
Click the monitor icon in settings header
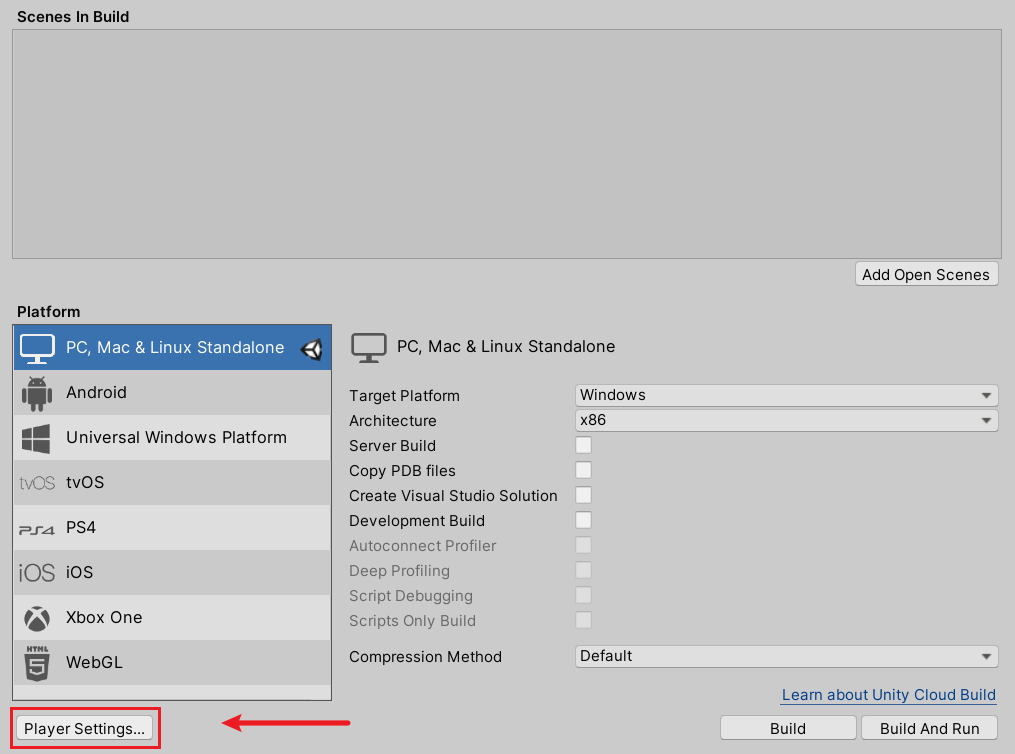click(x=369, y=348)
